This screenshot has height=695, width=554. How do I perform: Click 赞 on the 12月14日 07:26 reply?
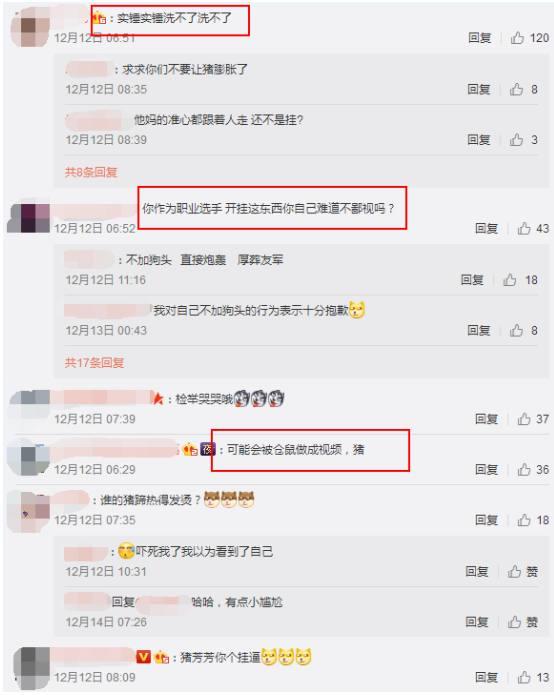[x=523, y=622]
